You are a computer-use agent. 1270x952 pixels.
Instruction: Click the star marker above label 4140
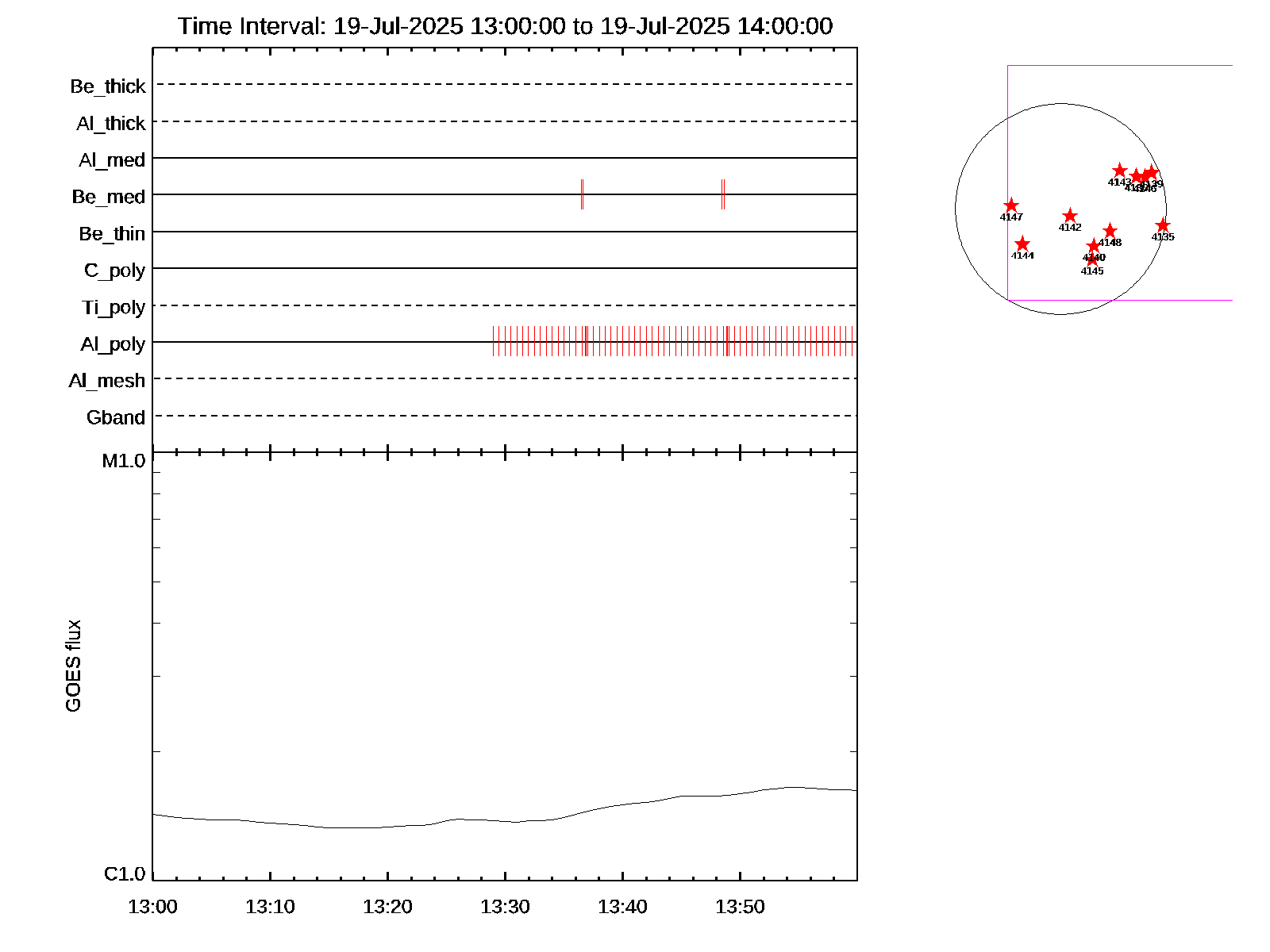[1094, 246]
